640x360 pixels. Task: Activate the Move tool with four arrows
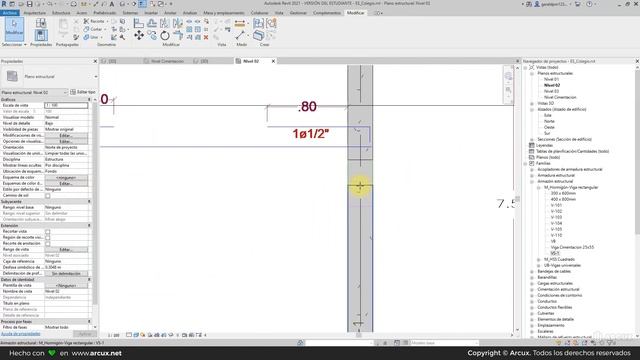click(x=139, y=36)
